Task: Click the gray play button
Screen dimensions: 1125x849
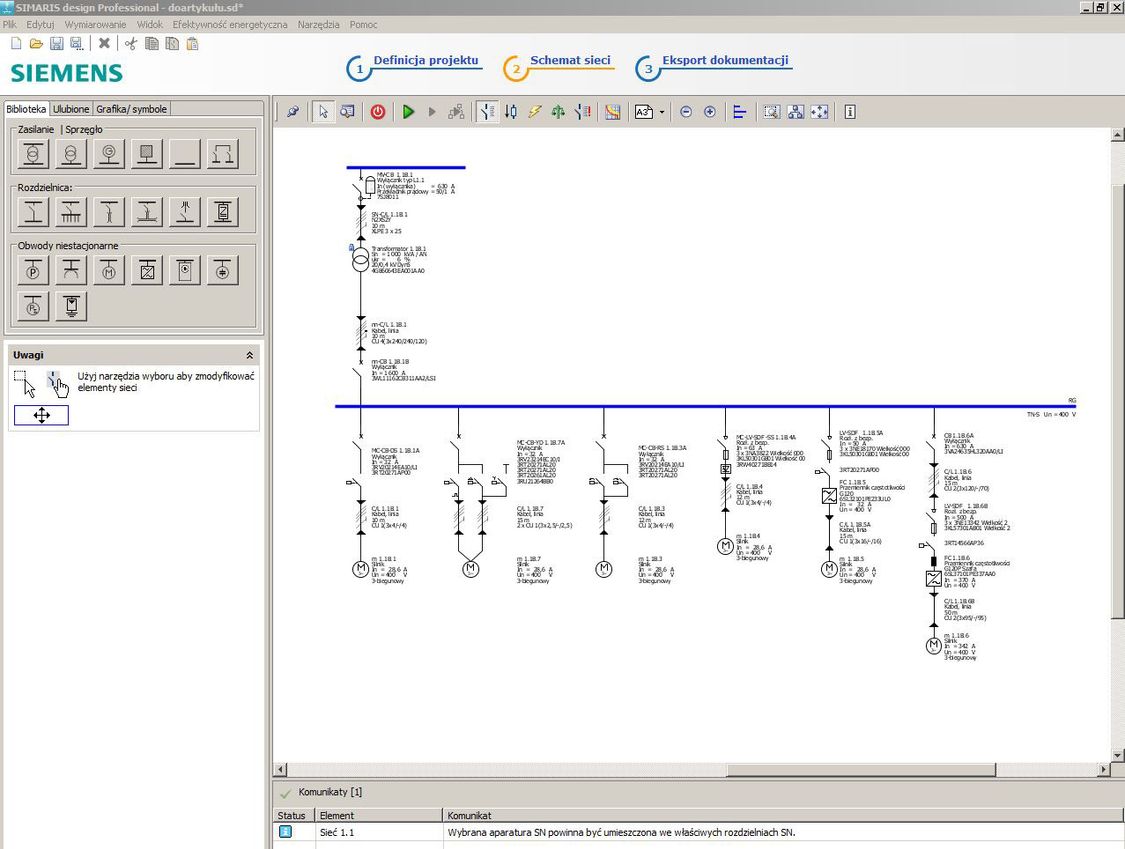Action: coord(432,112)
